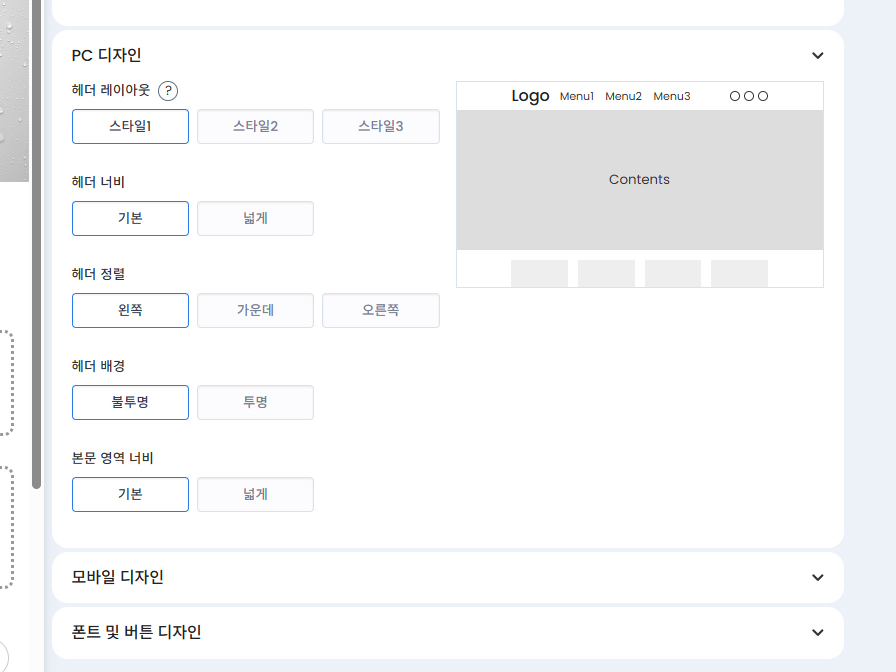This screenshot has width=896, height=672.
Task: Select the 스타일1 header layout button
Action: point(130,126)
